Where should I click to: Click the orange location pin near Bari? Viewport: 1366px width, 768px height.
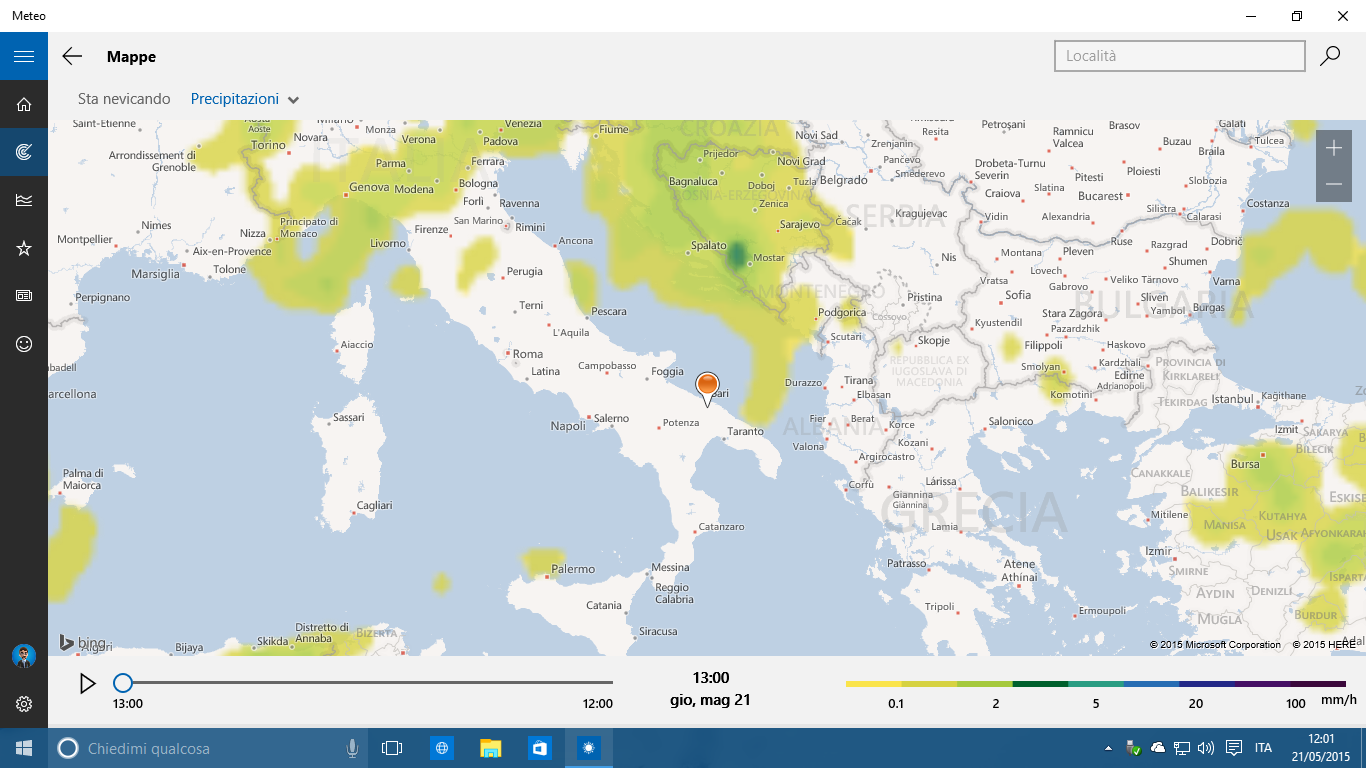click(707, 387)
